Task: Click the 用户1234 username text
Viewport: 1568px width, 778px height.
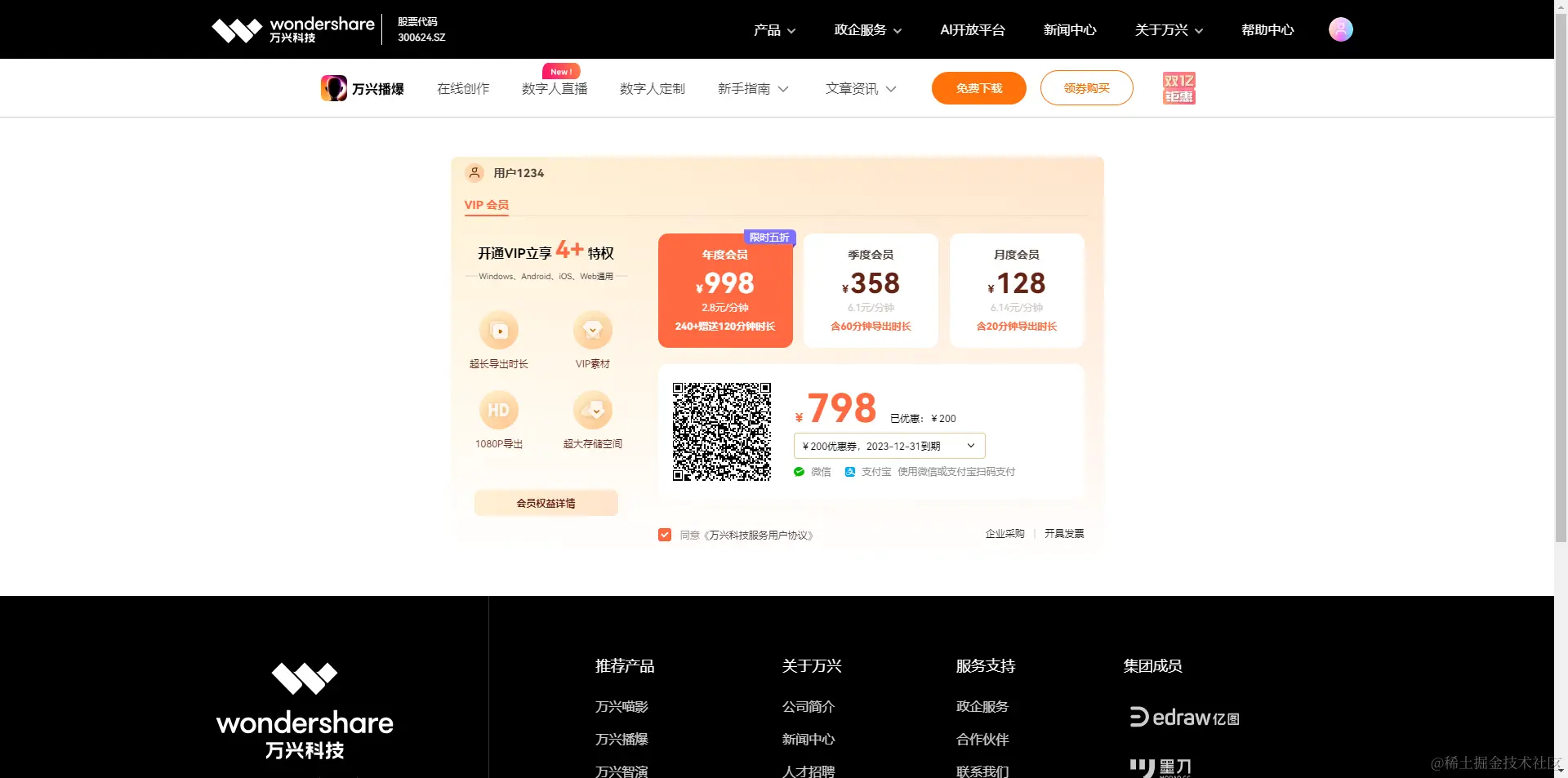Action: (x=519, y=173)
